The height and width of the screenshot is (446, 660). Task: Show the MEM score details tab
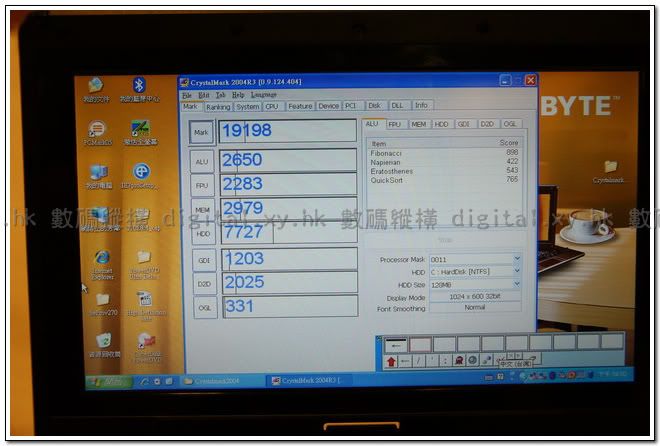coord(419,124)
